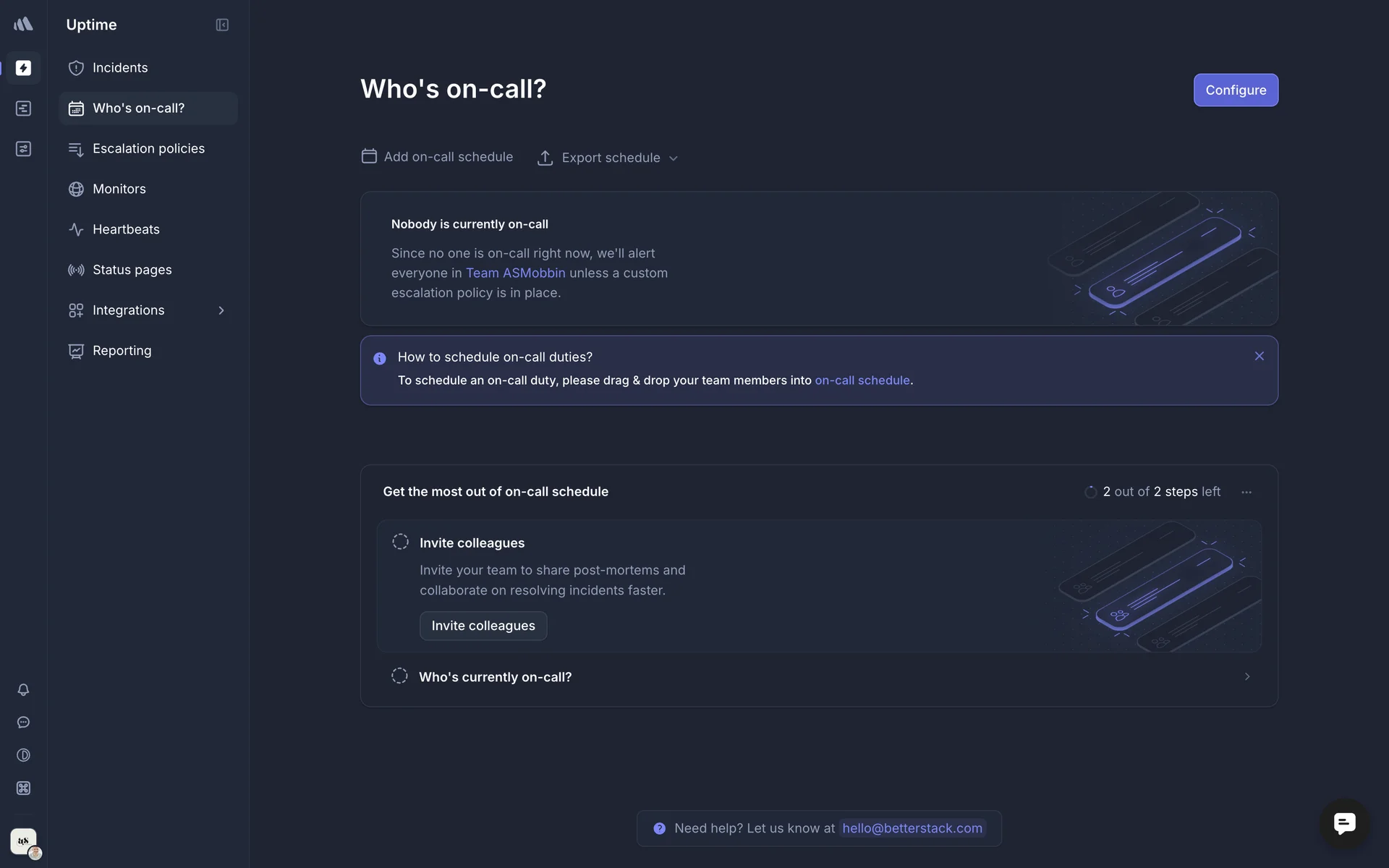This screenshot has width=1389, height=868.
Task: Toggle the Invite colleagues step circle
Action: pyautogui.click(x=400, y=542)
